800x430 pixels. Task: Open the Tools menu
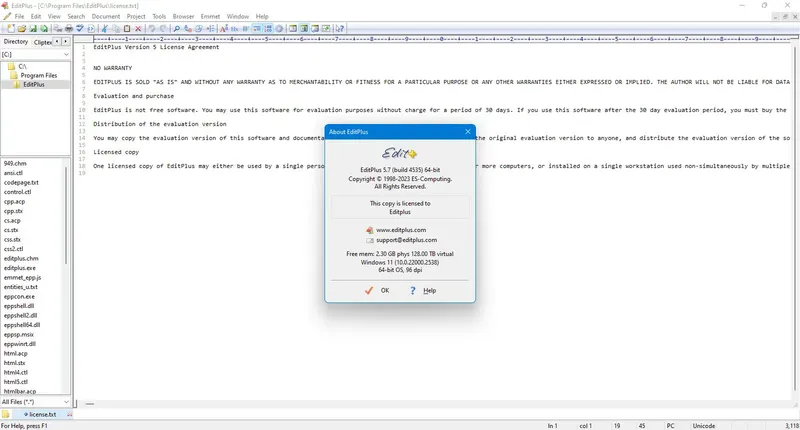click(159, 16)
